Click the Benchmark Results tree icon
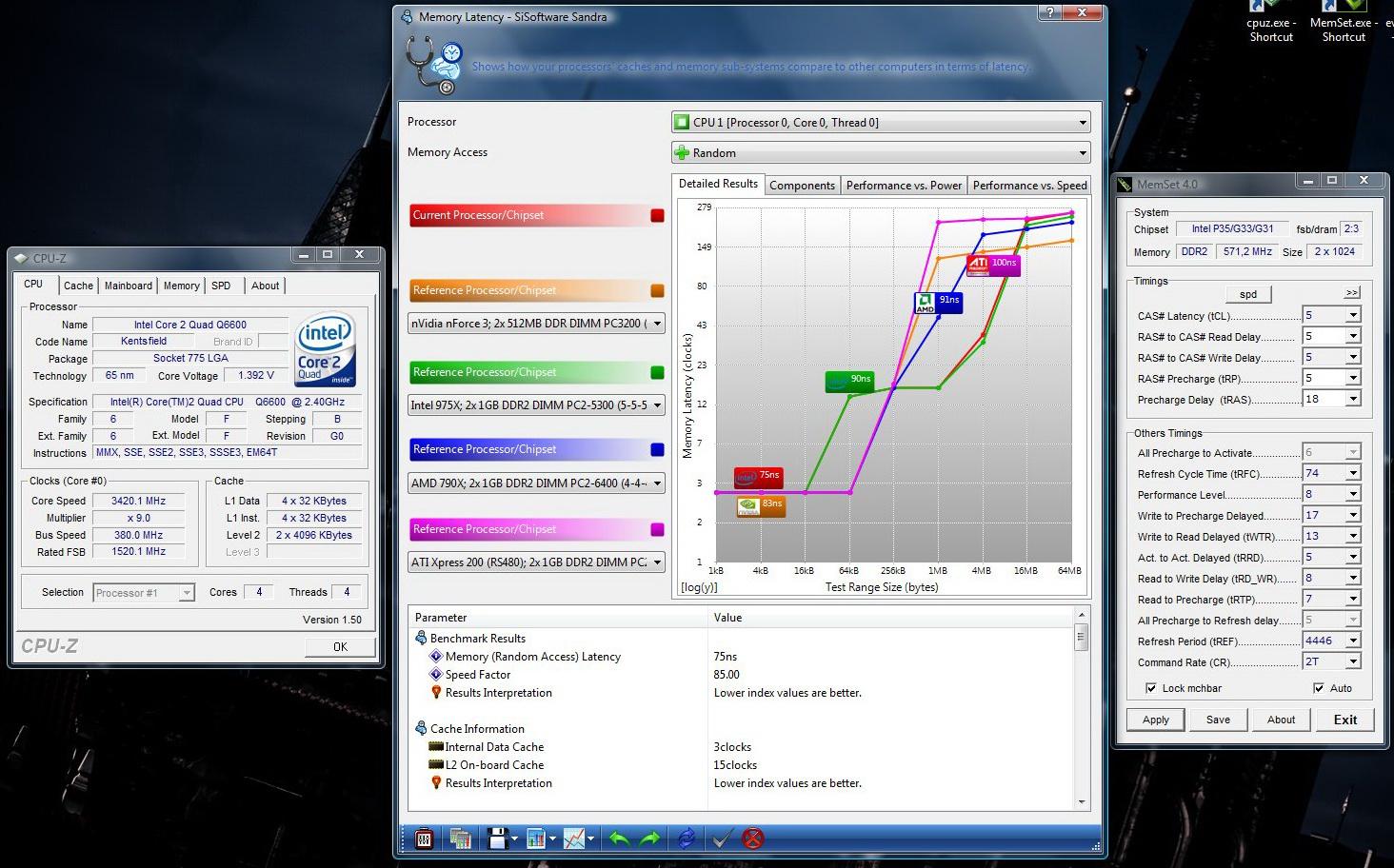Image resolution: width=1394 pixels, height=868 pixels. coord(421,638)
